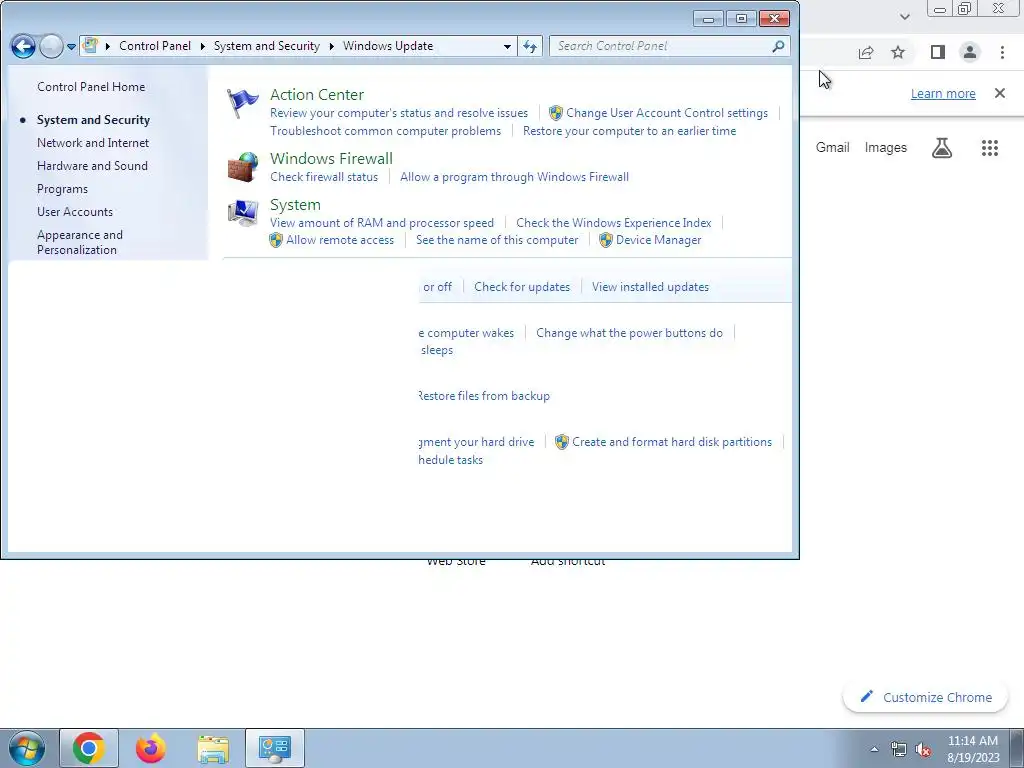Click the shield icon by Change User Account Control
The image size is (1024, 768).
(556, 113)
